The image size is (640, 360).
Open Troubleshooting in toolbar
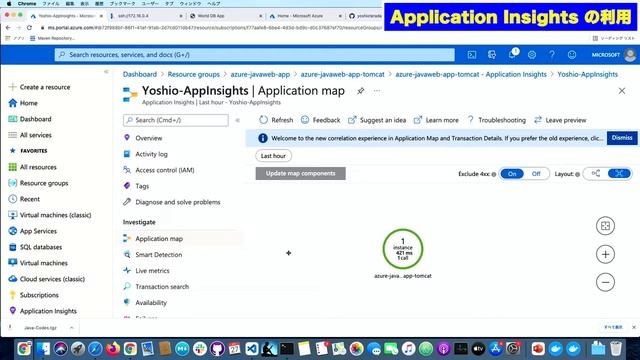(496, 120)
